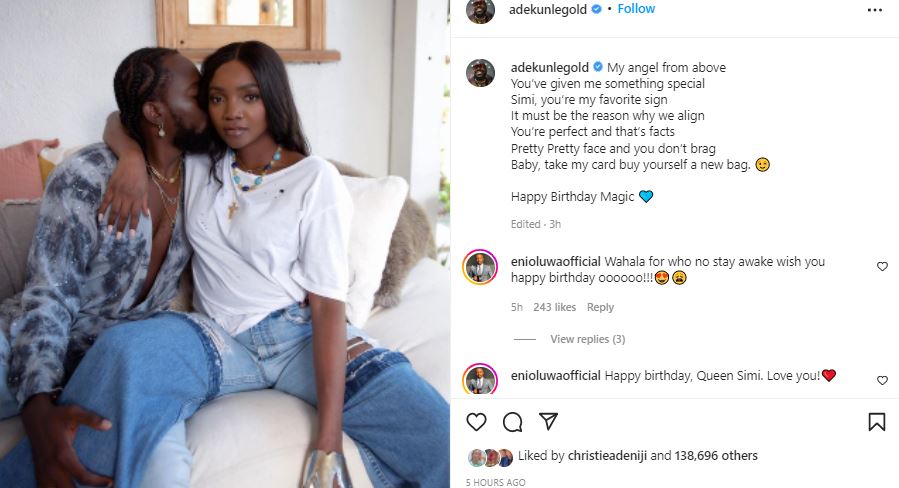
Task: Share the post via paper plane icon
Action: 548,421
